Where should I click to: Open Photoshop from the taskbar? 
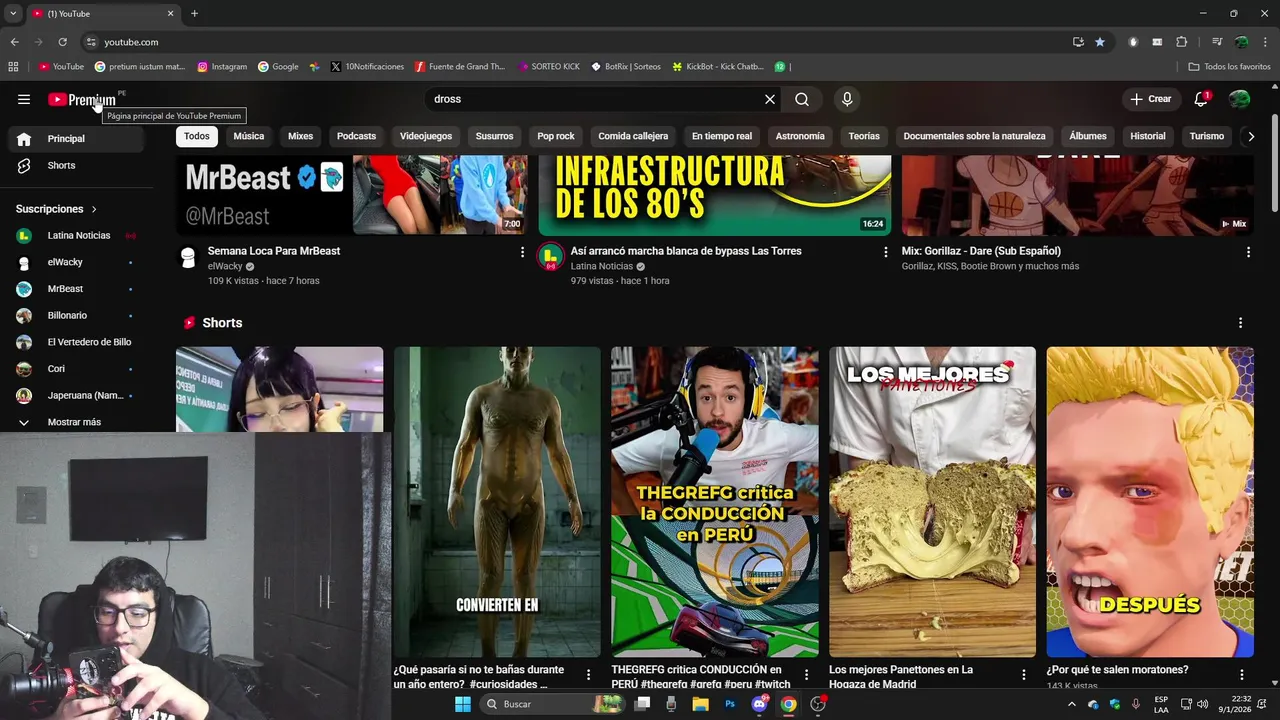[x=730, y=704]
